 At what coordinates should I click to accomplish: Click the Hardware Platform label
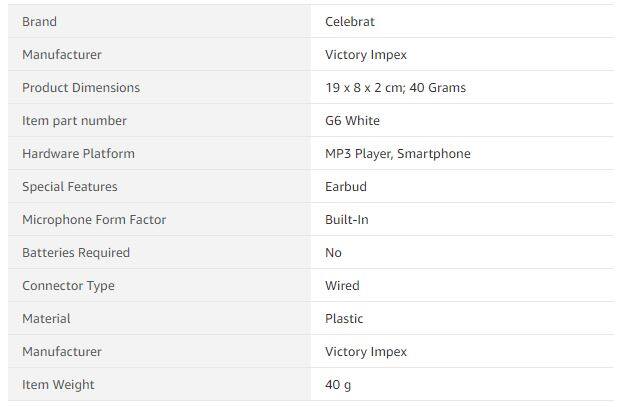click(78, 153)
